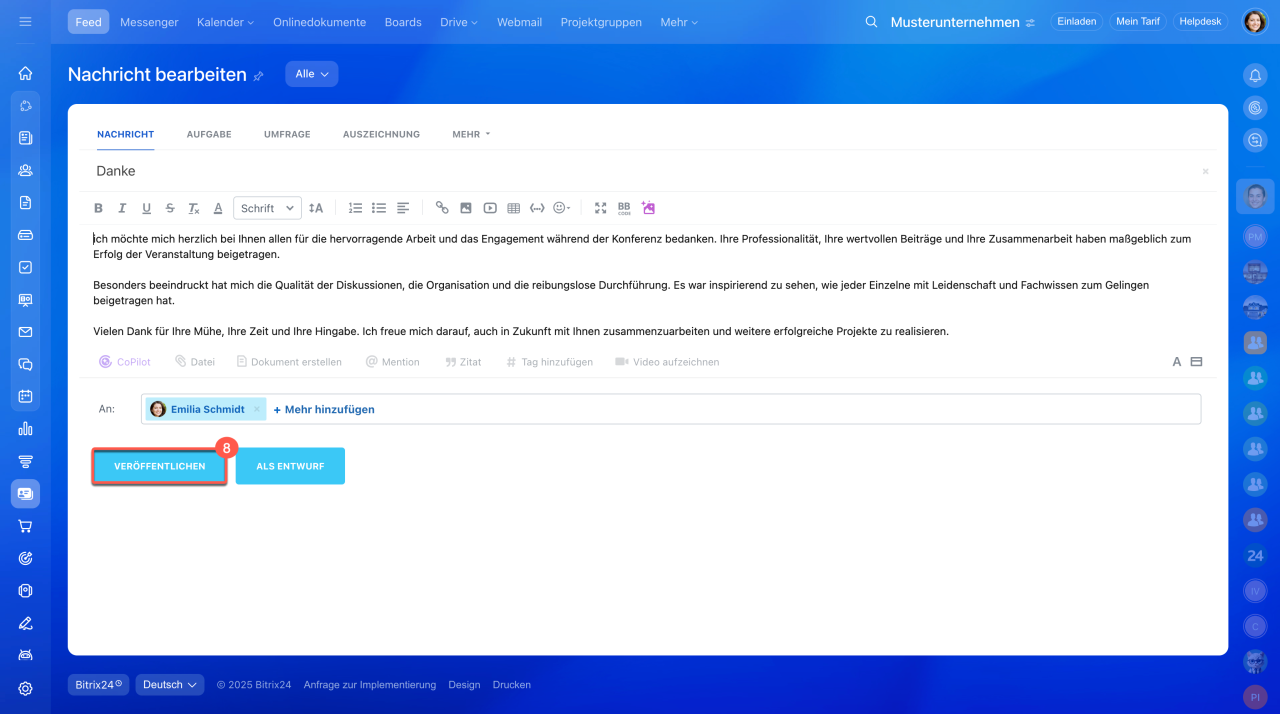Screen dimensions: 1280x714
Task: Expand editor to fullscreen
Action: point(601,208)
